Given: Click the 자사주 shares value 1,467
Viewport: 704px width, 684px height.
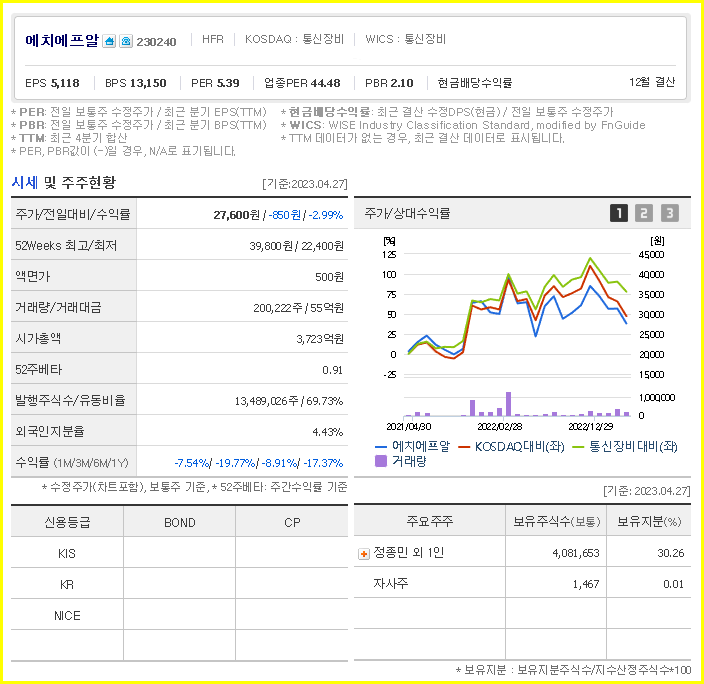Looking at the screenshot, I should 586,584.
